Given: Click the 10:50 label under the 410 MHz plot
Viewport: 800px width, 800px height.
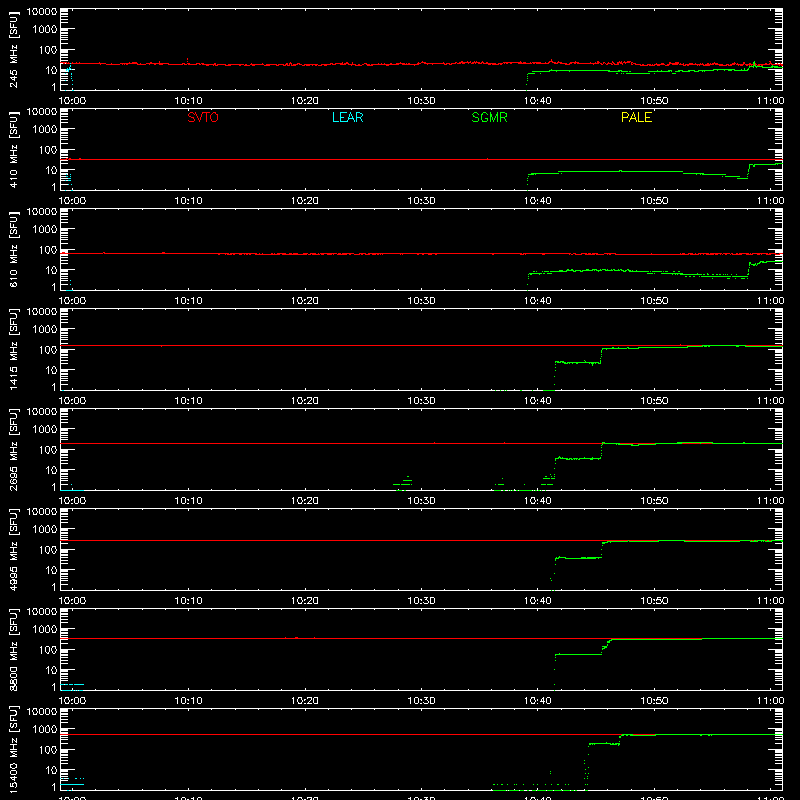Looking at the screenshot, I should click(654, 201).
